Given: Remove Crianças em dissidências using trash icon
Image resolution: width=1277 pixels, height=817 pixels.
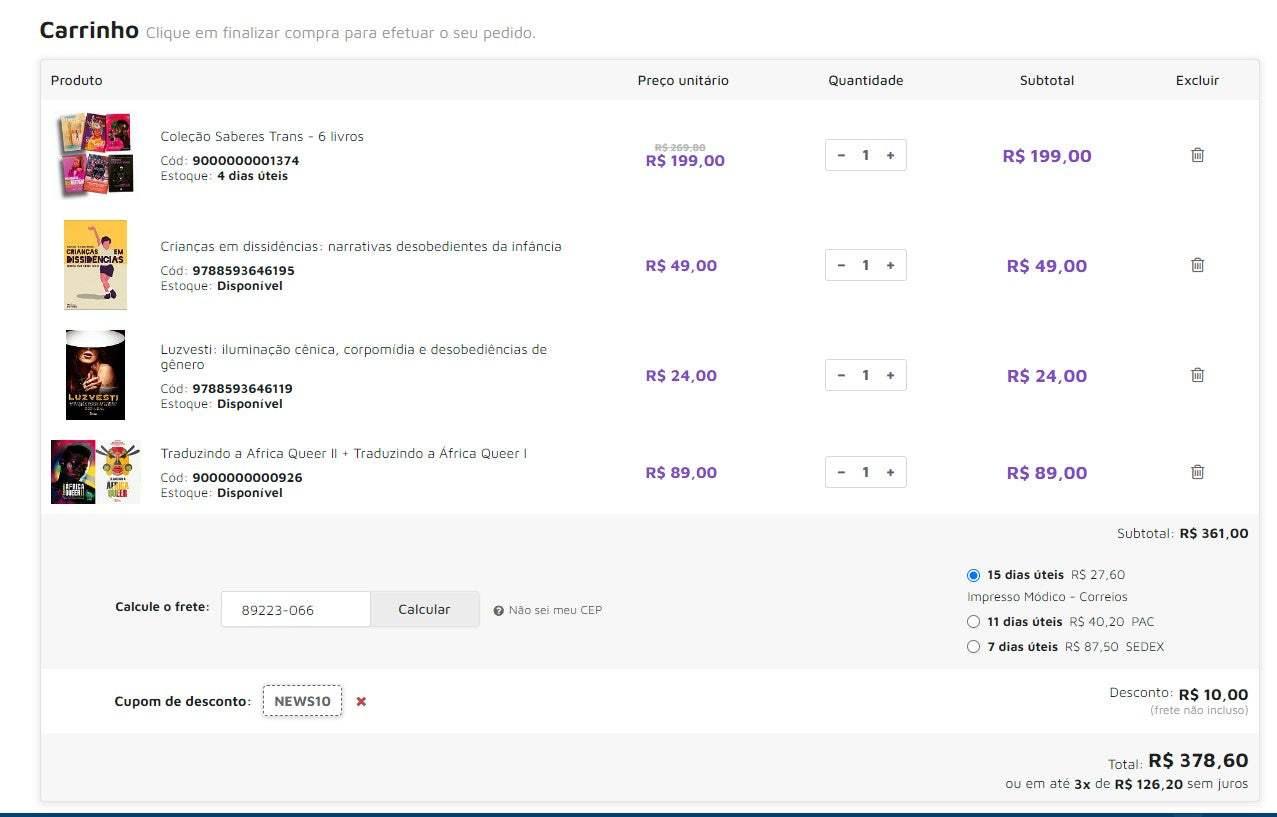Looking at the screenshot, I should point(1197,265).
